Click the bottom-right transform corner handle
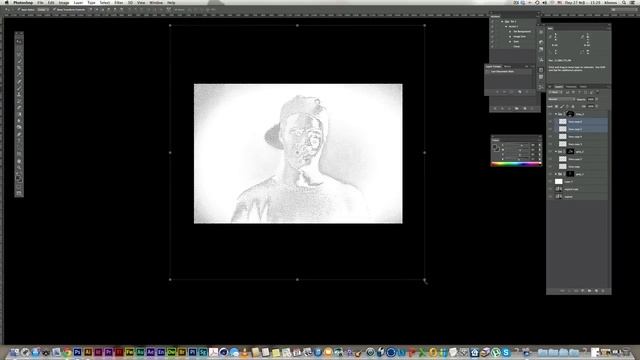The height and width of the screenshot is (360, 640). 424,280
